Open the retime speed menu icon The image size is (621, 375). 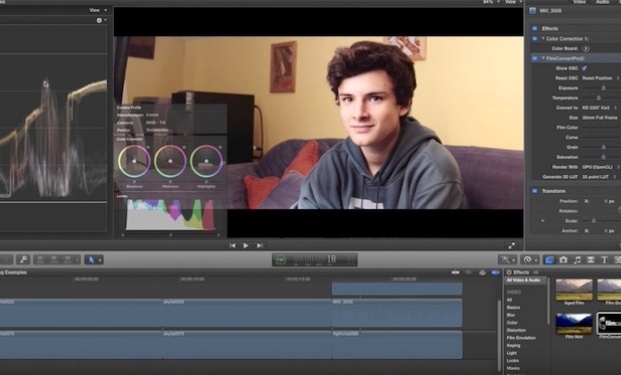[530, 260]
